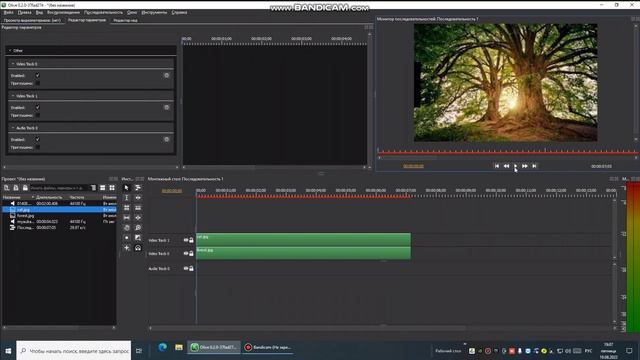Choose the Add (plus) tool
Screen dimensions: 640x360
127,248
